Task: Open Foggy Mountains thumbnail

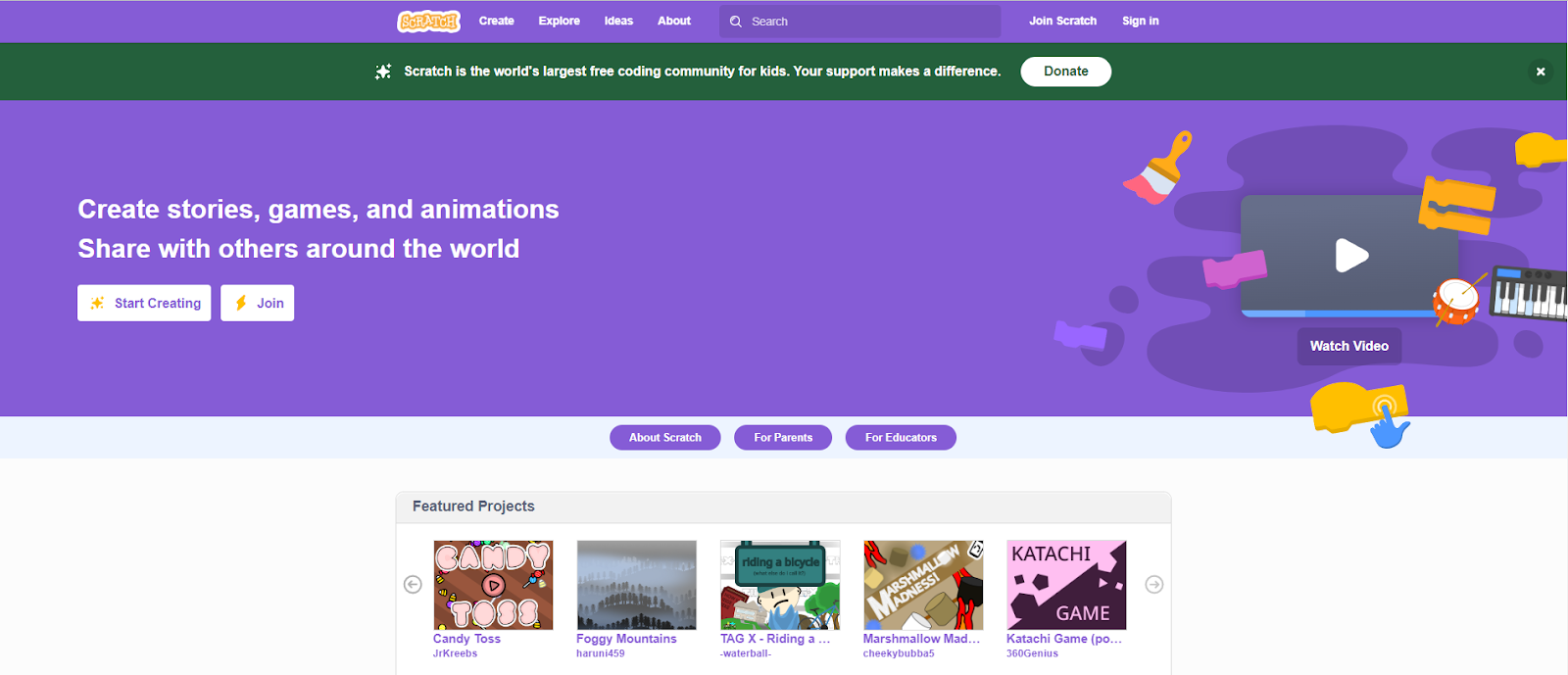Action: click(636, 585)
